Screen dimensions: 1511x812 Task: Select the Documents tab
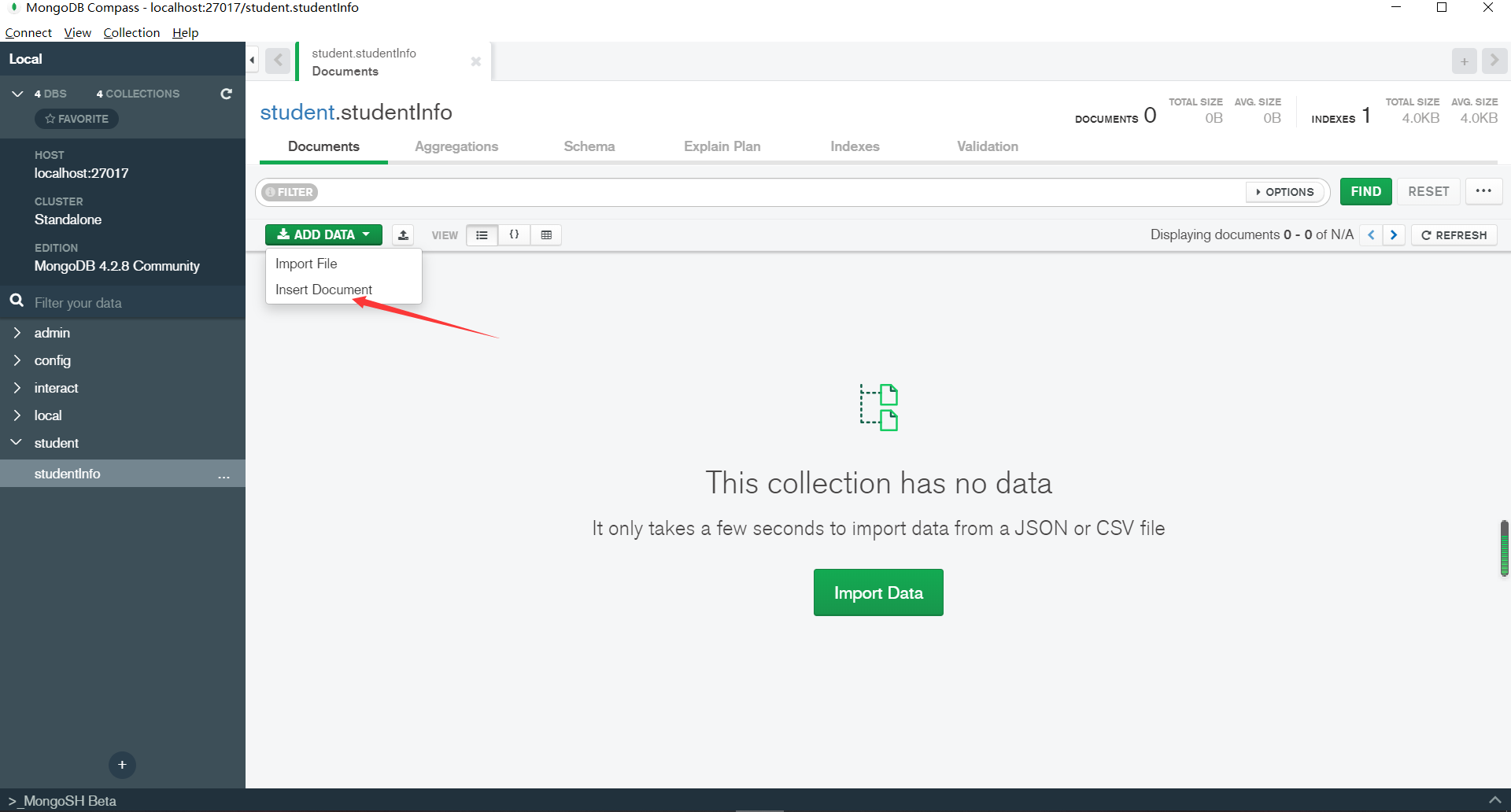click(x=323, y=146)
